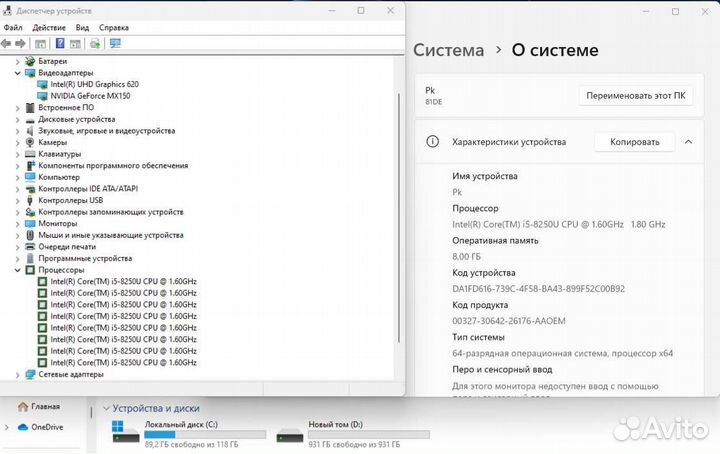Click the Контроллеры USB icon
The width and height of the screenshot is (720, 454).
coord(30,200)
